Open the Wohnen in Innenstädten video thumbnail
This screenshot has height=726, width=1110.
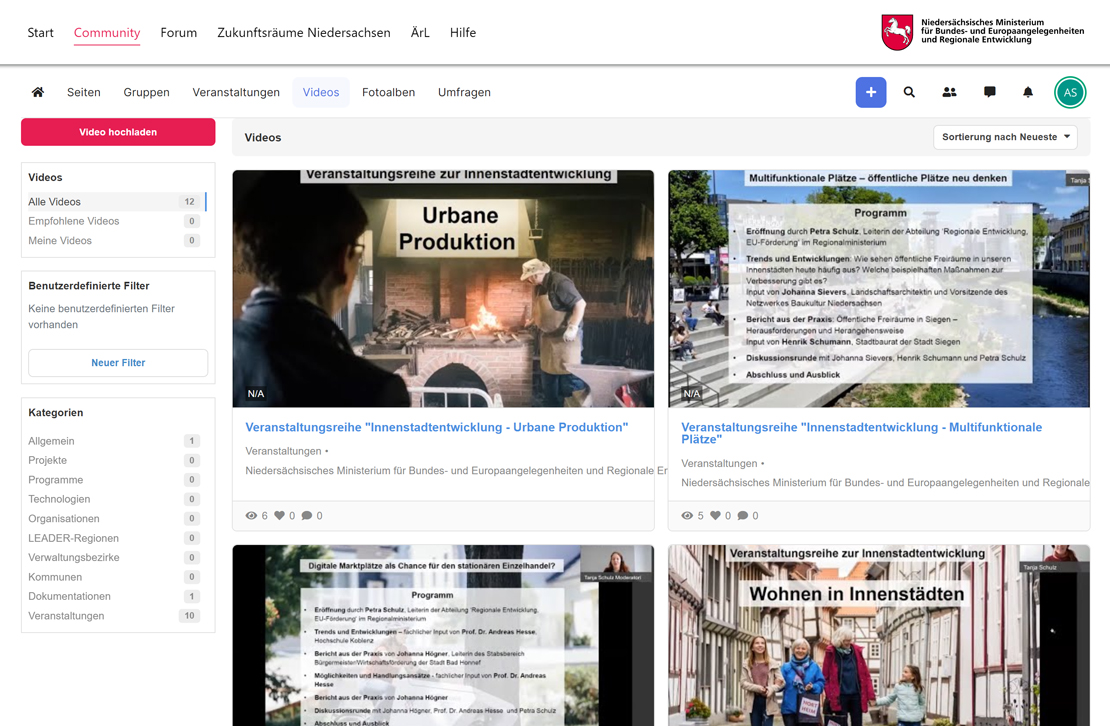pos(878,636)
